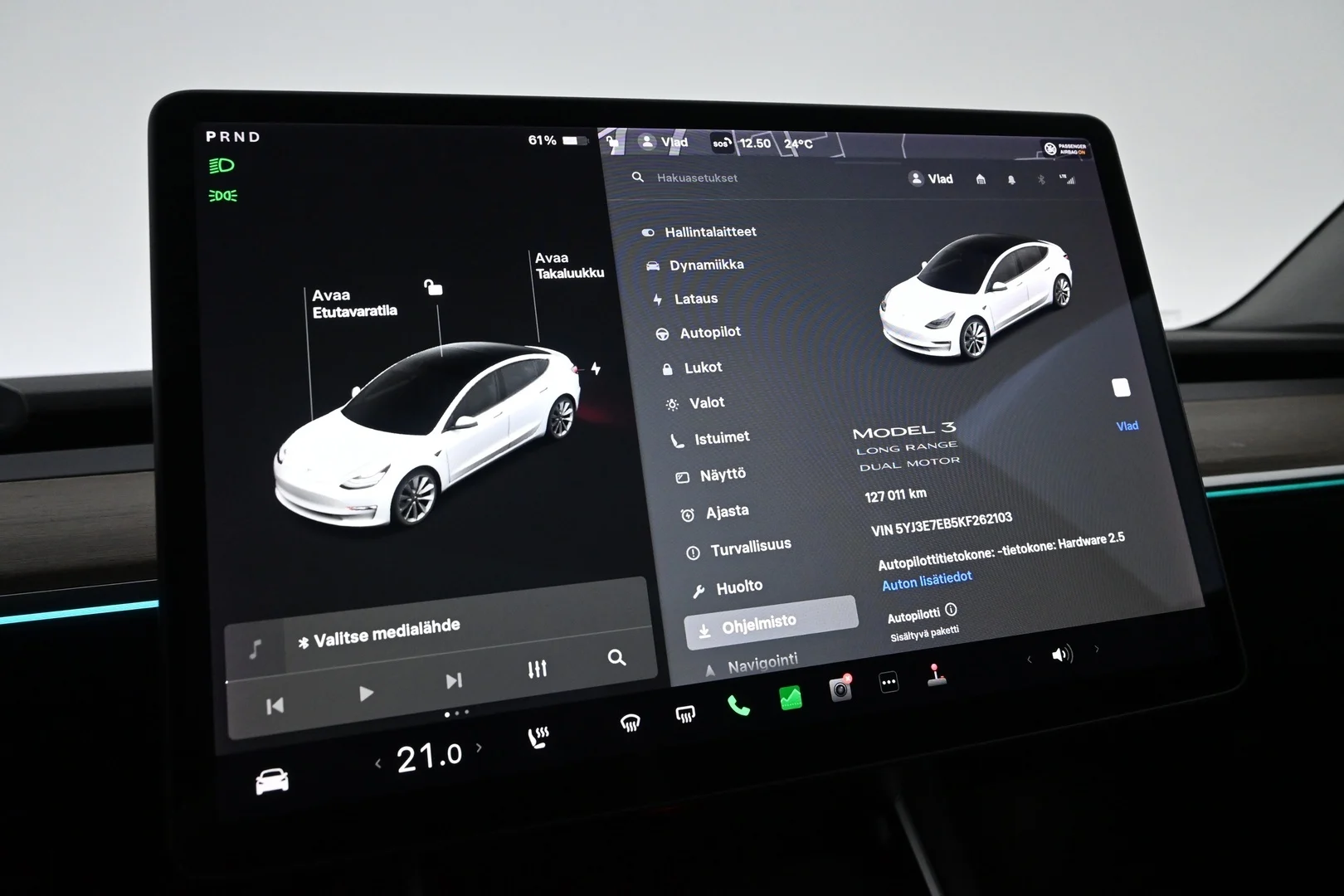Tap the volume speaker icon
The image size is (1344, 896).
[1061, 655]
